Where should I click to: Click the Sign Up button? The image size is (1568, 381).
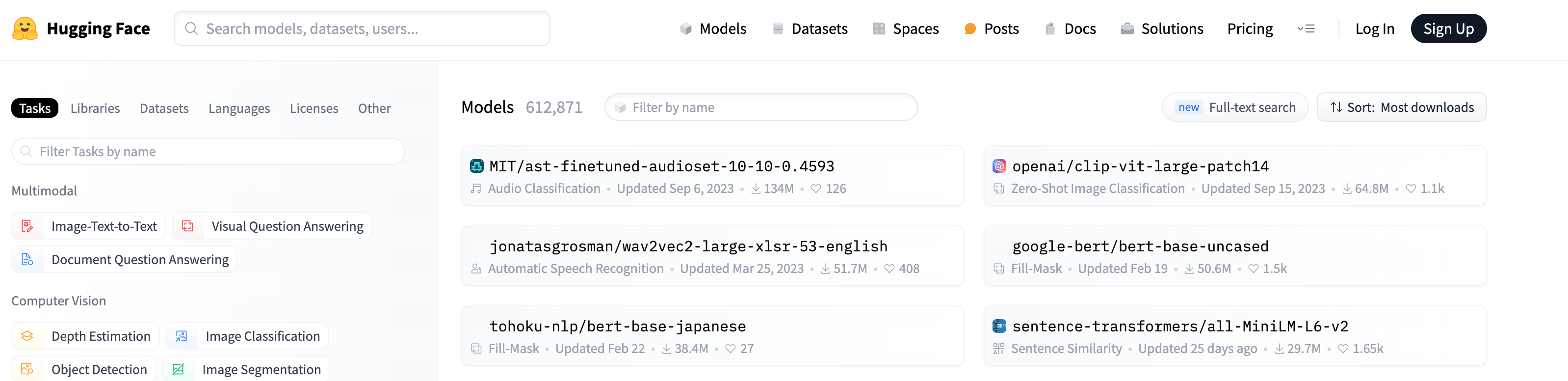point(1448,28)
